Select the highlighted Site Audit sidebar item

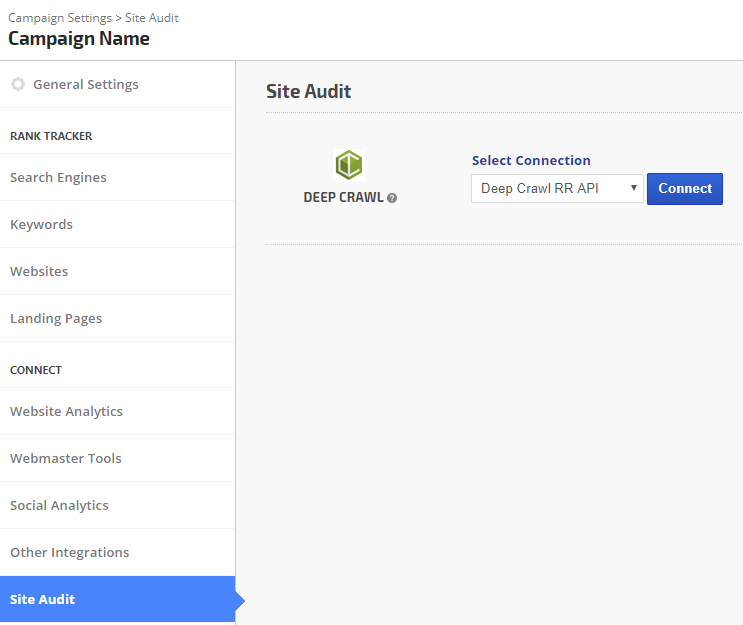pyautogui.click(x=43, y=599)
